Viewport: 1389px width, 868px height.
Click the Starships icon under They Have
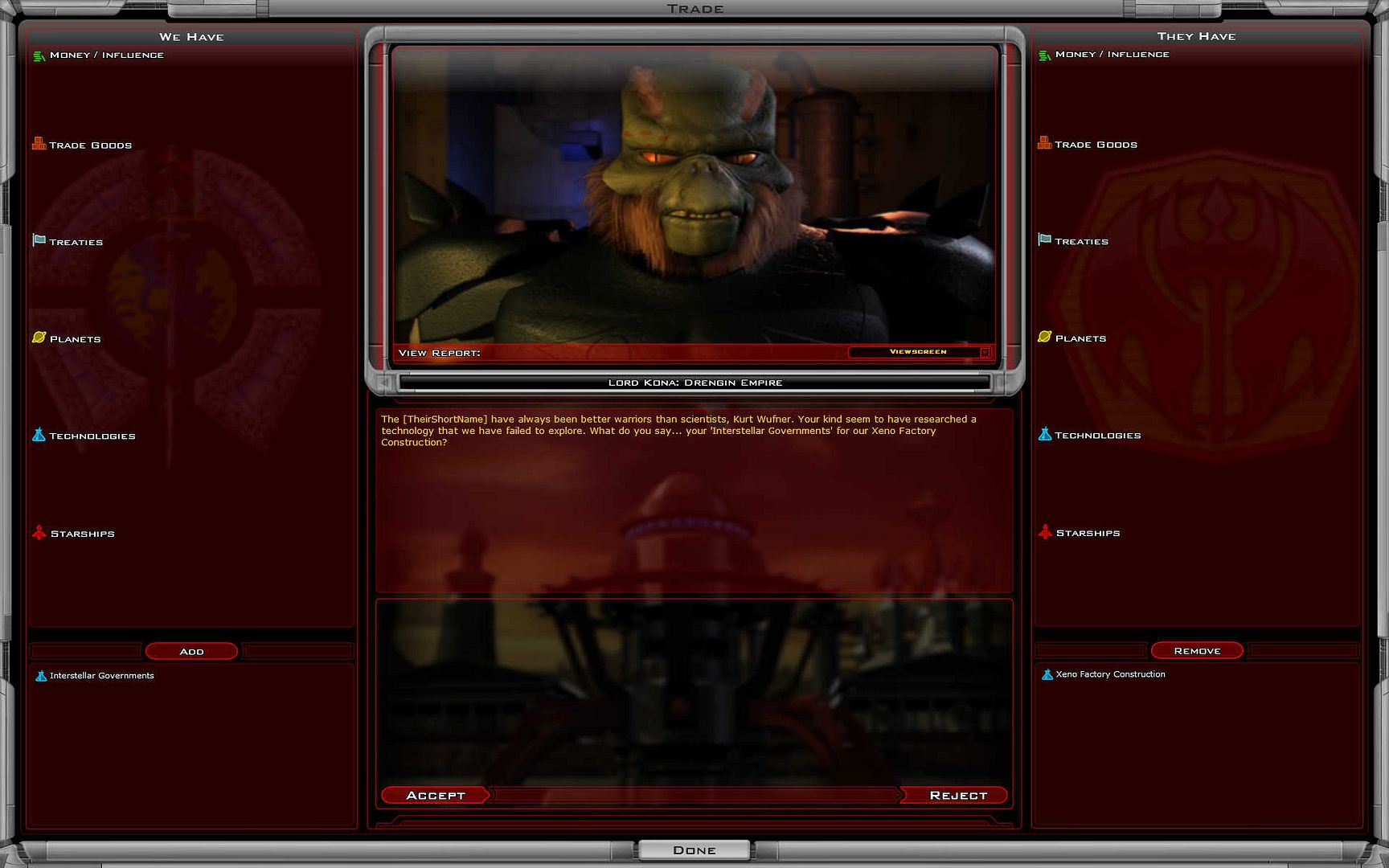pos(1044,531)
